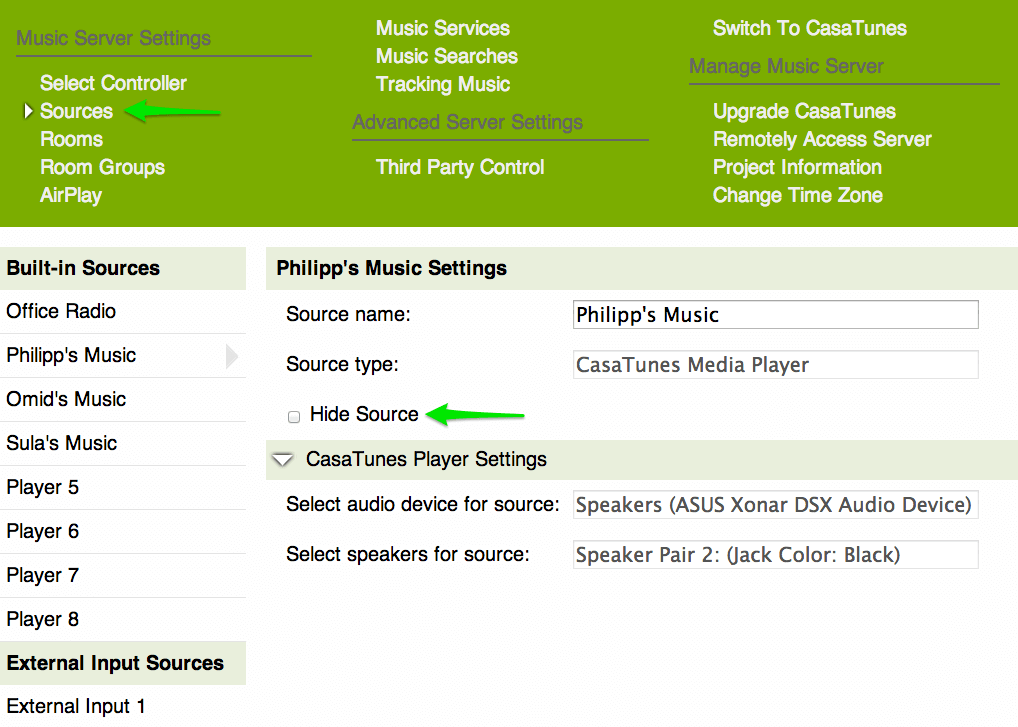Open Third Party Control settings
The height and width of the screenshot is (727, 1018).
click(x=459, y=167)
